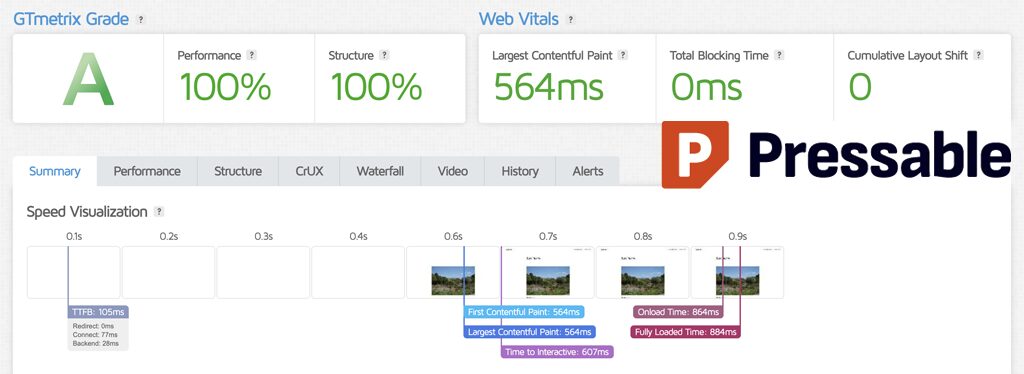The image size is (1024, 374).
Task: Click the GTmetrix Grade heading
Action: pyautogui.click(x=71, y=19)
